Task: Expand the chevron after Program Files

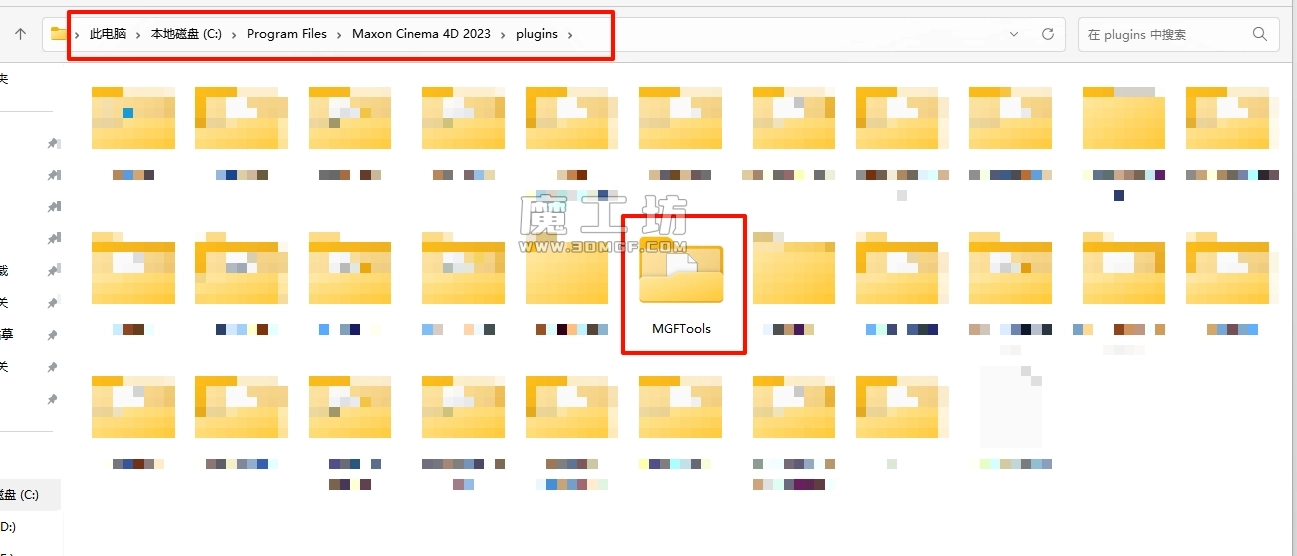Action: pyautogui.click(x=340, y=34)
